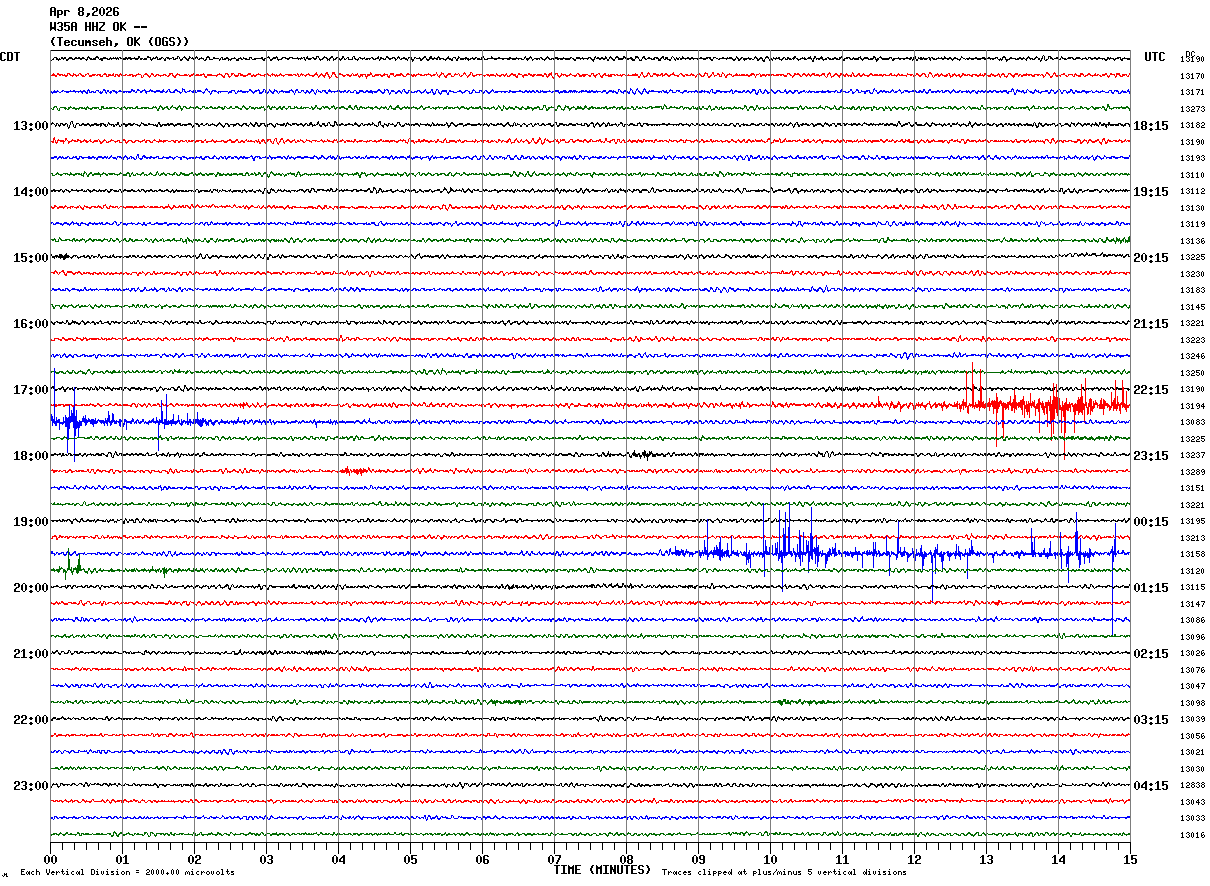Select the "W35A HHZ OK --" station title
The image size is (1210, 886).
point(98,27)
